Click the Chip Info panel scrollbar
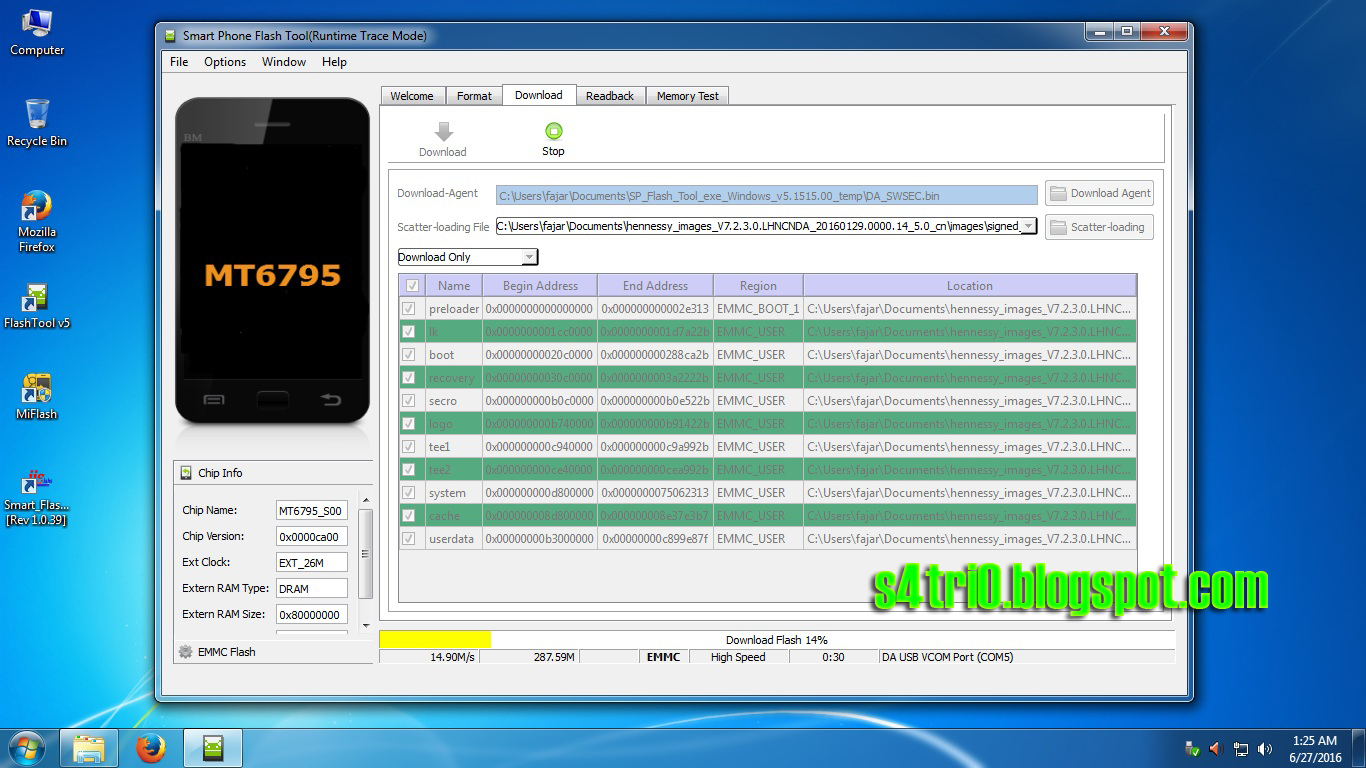The height and width of the screenshot is (768, 1366). tap(366, 552)
